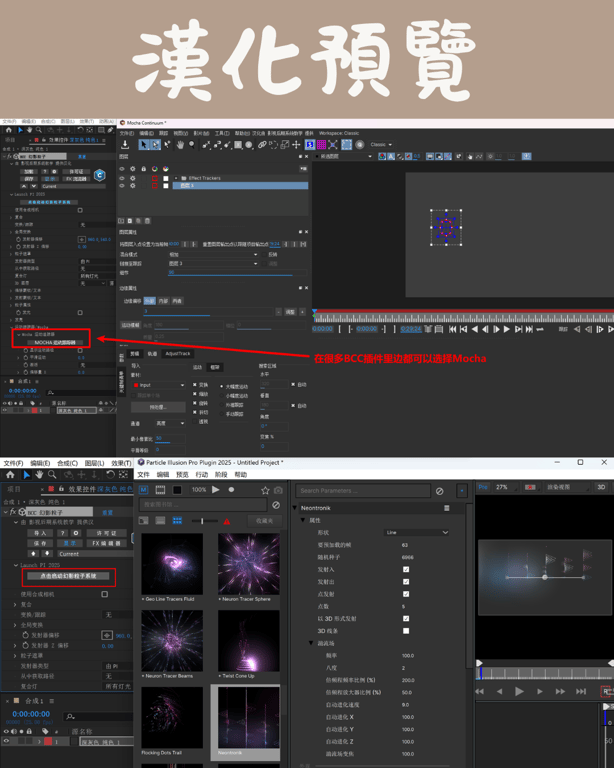The height and width of the screenshot is (768, 614).
Task: Toggle the star favorites filter icon
Action: (x=265, y=490)
